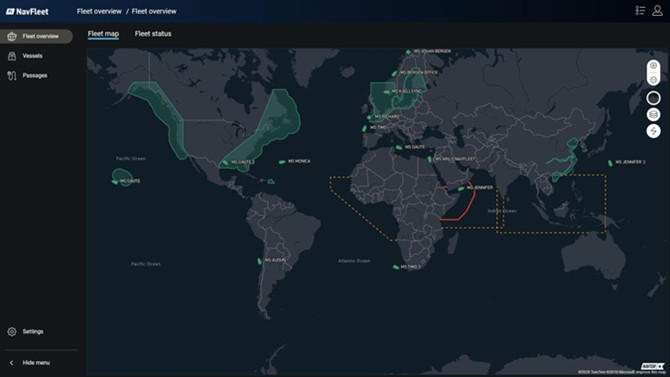Click the first Fleet overview breadcrumb

tap(99, 12)
